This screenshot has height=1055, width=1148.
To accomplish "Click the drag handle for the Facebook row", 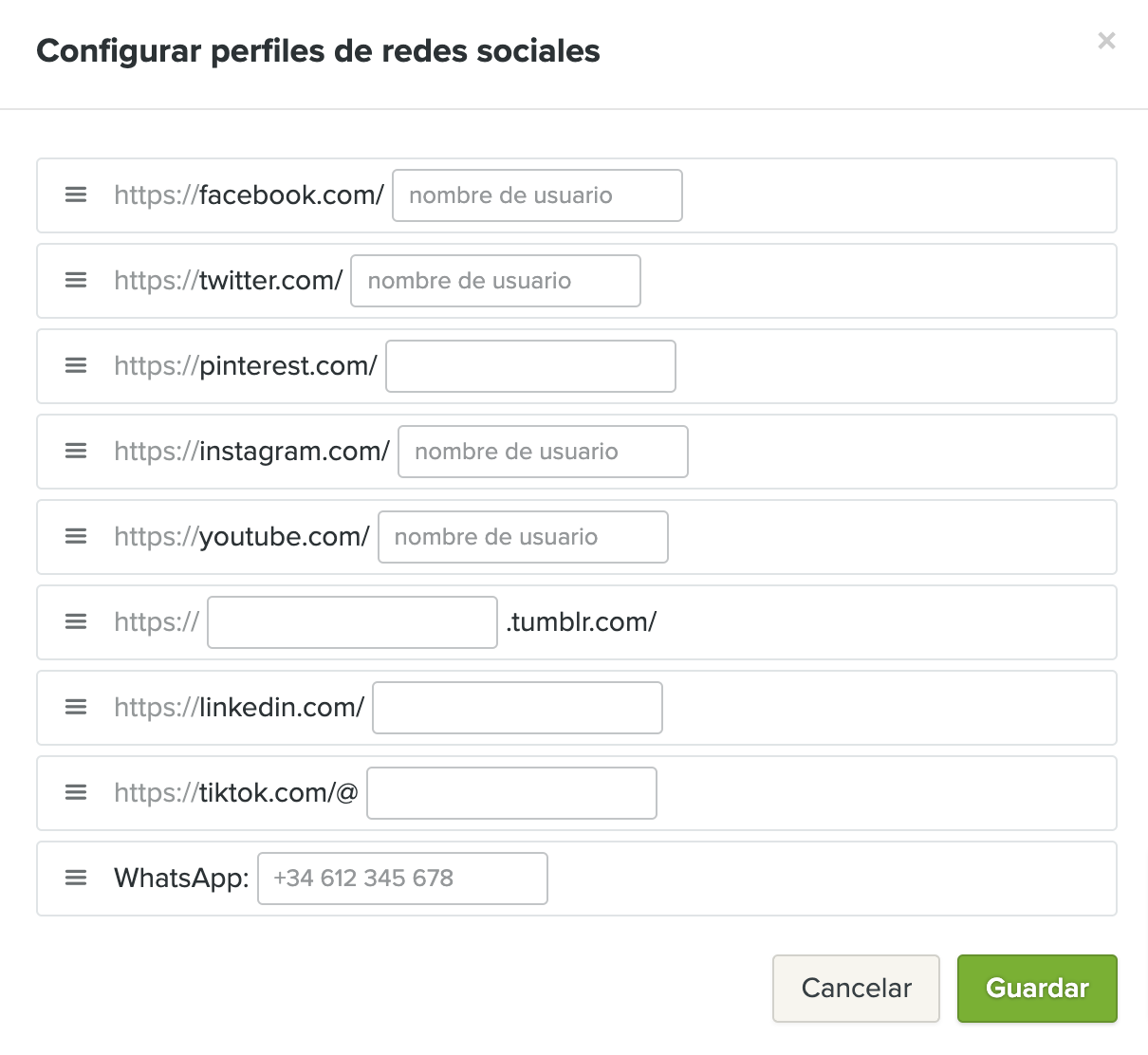I will click(76, 195).
